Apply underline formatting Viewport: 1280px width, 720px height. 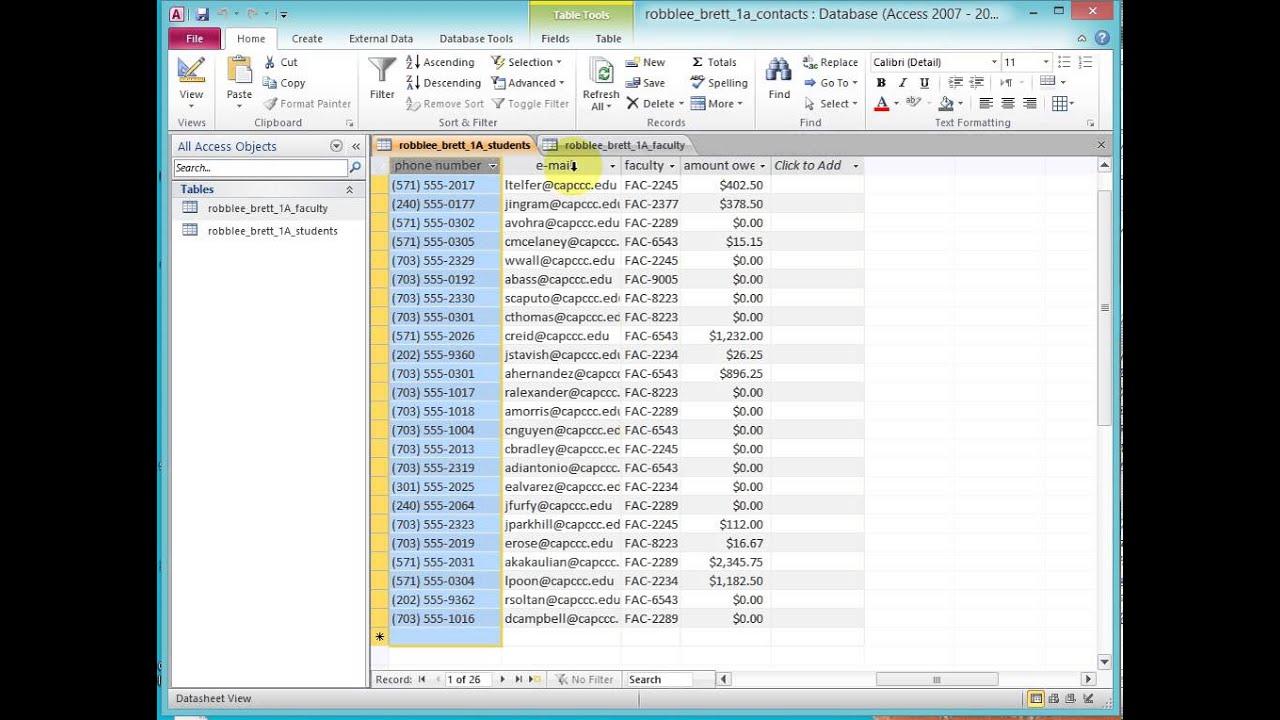click(x=924, y=83)
